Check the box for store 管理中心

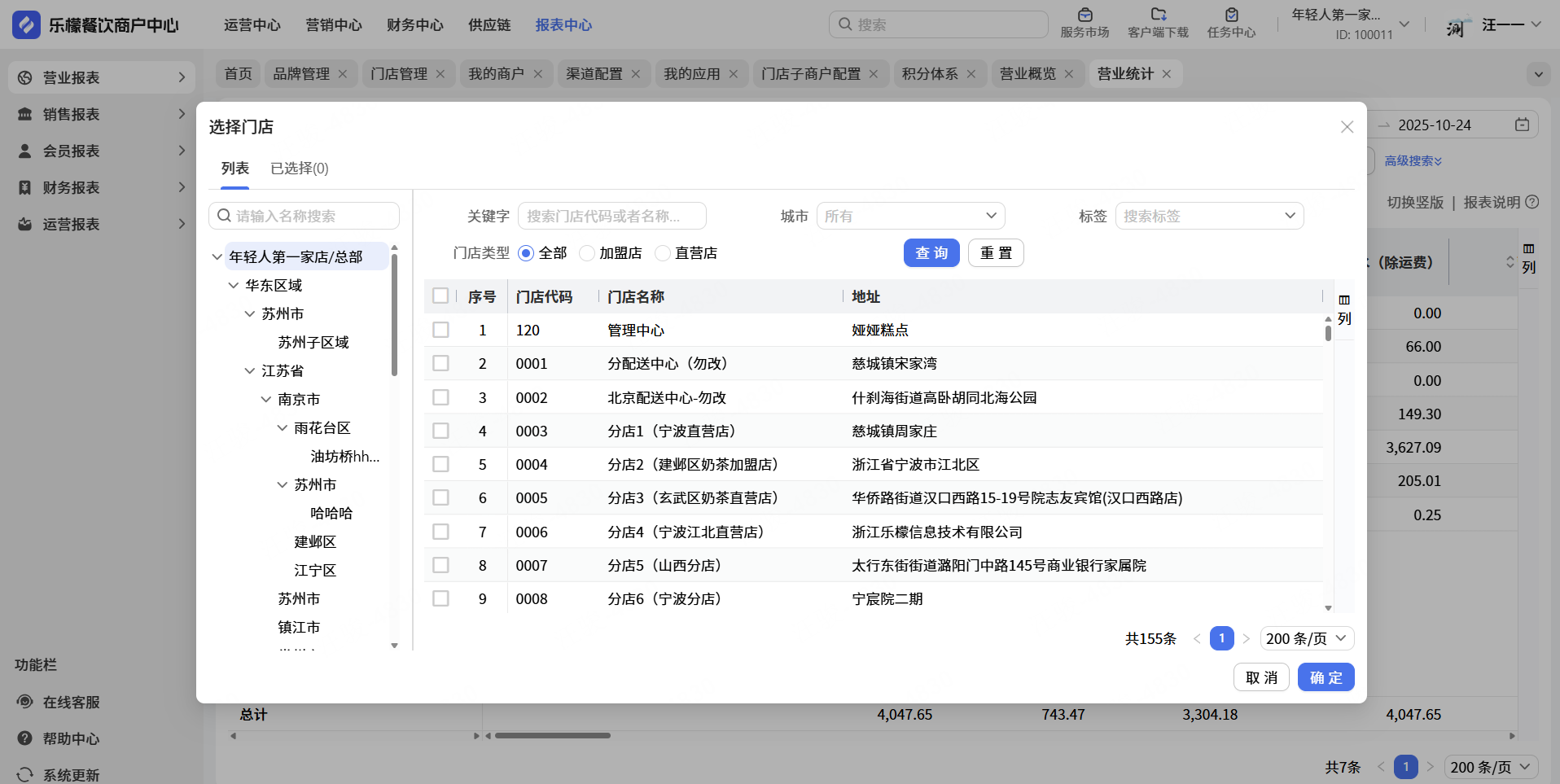(440, 330)
